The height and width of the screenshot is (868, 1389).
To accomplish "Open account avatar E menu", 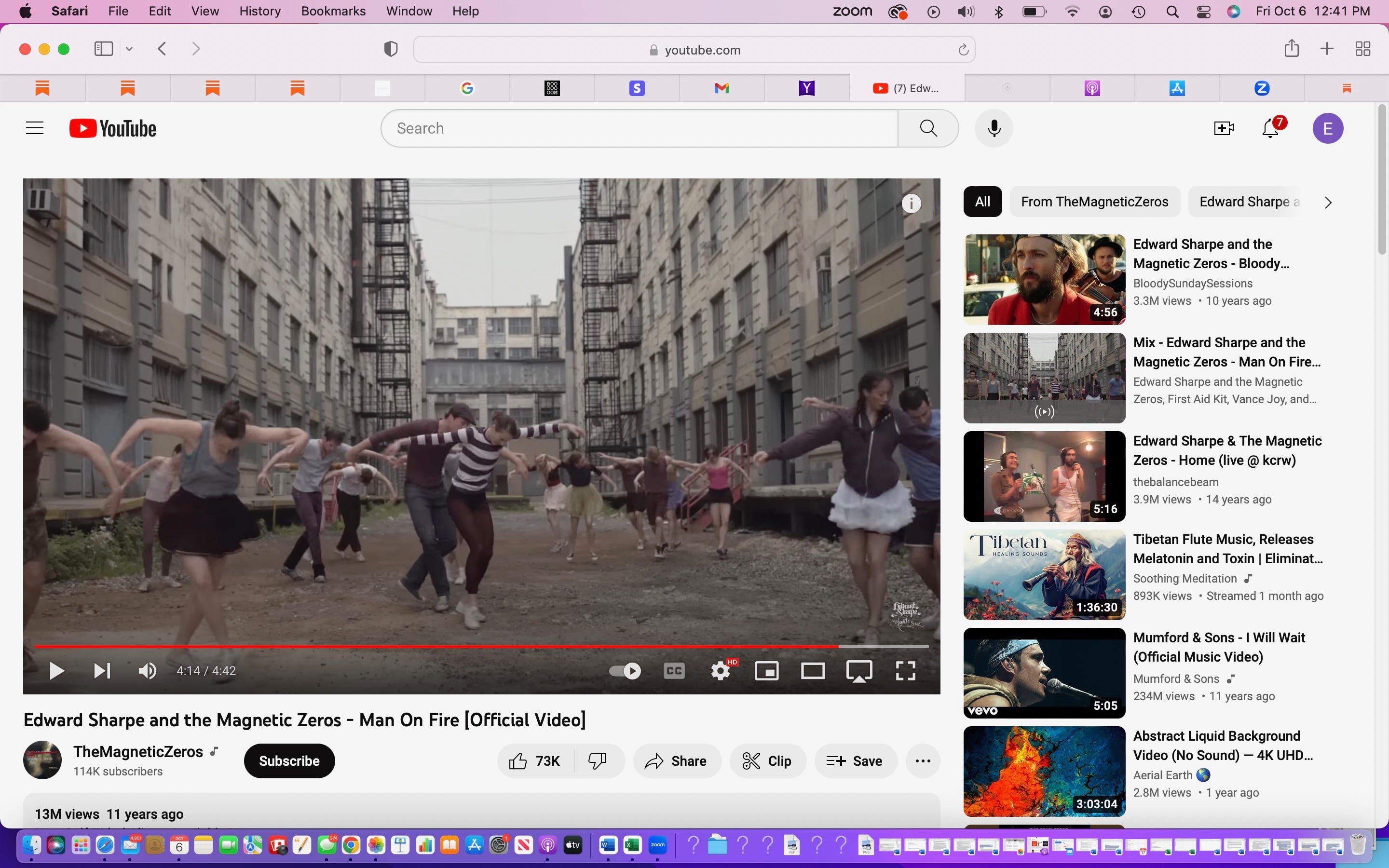I will pyautogui.click(x=1328, y=128).
